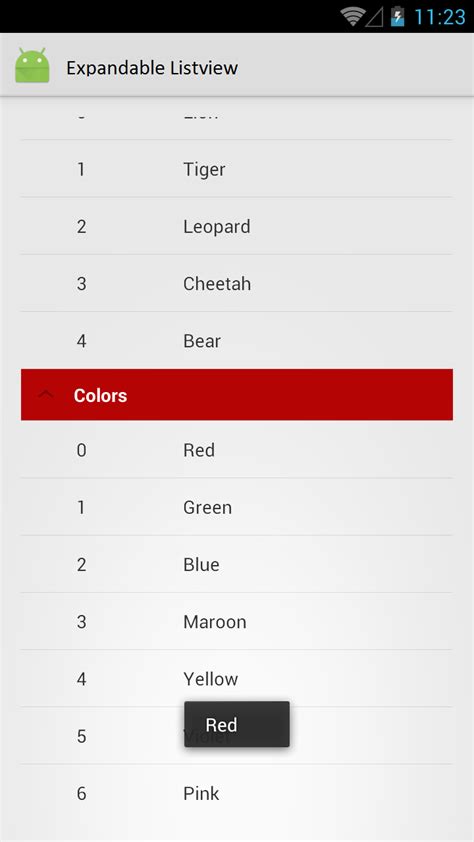The height and width of the screenshot is (842, 474).
Task: Tap the Red toast popup
Action: click(237, 724)
